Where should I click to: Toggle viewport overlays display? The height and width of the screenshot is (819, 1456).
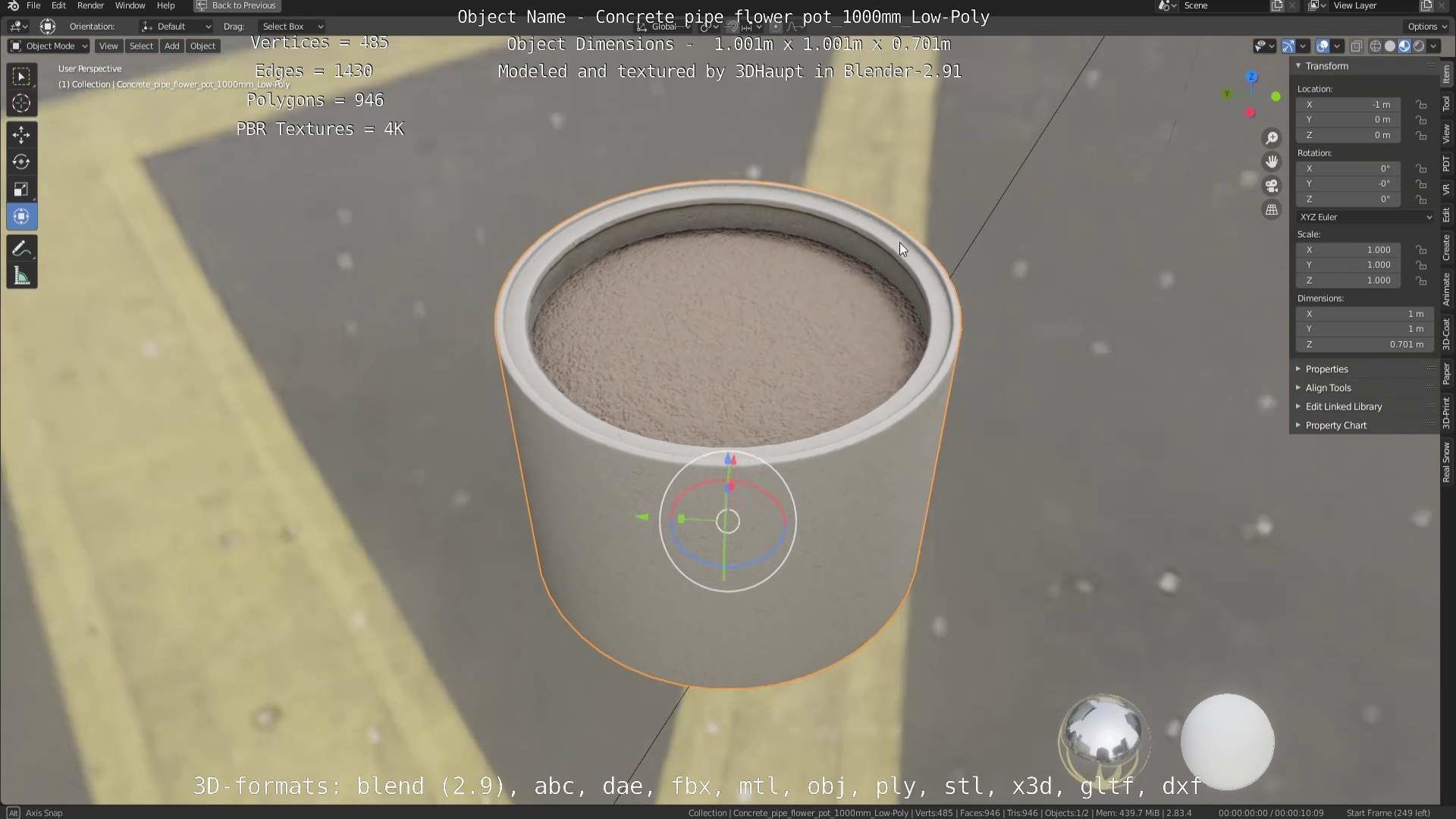coord(1323,46)
